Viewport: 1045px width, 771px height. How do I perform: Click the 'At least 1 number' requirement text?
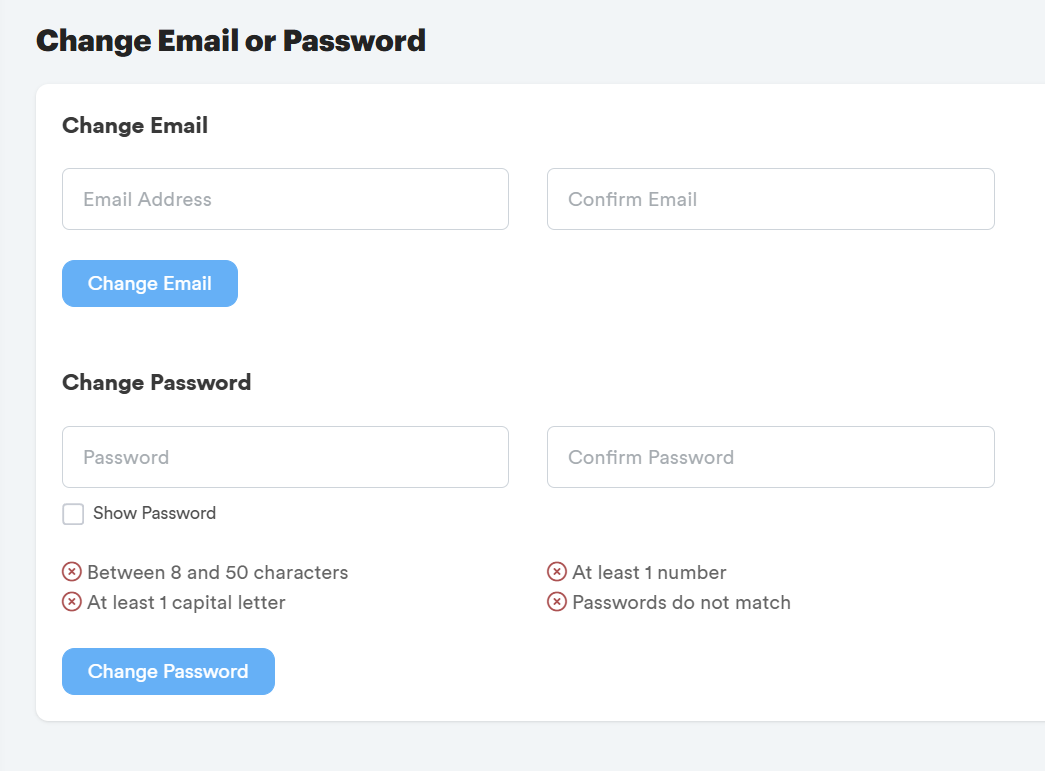click(649, 573)
